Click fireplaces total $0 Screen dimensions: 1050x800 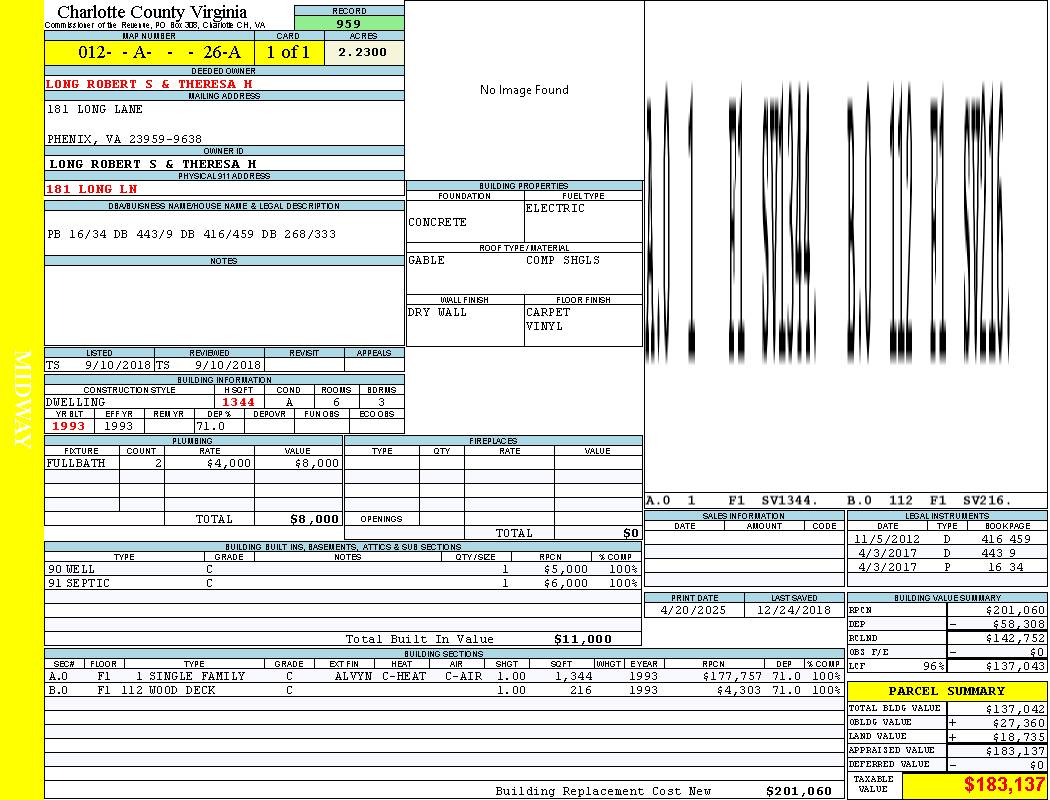631,534
